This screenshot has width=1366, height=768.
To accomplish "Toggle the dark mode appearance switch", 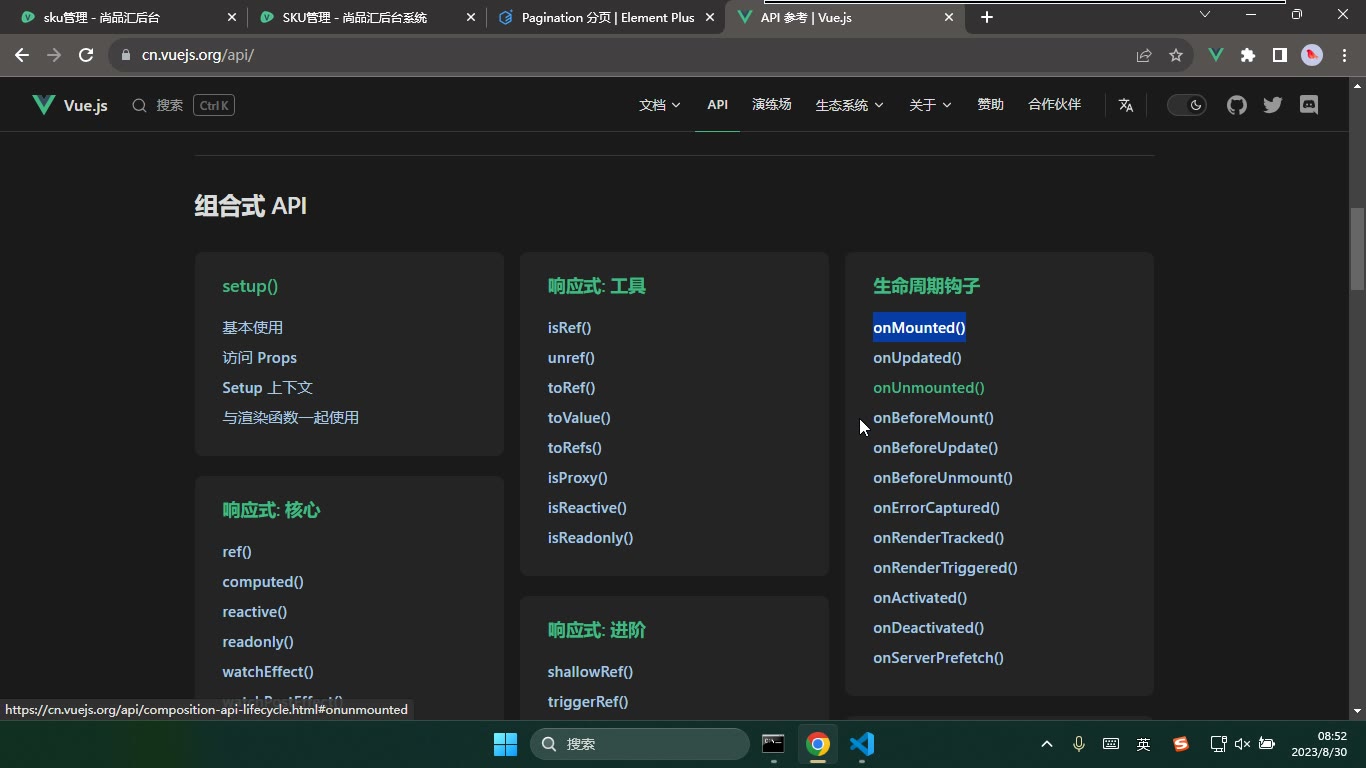I will 1187,105.
